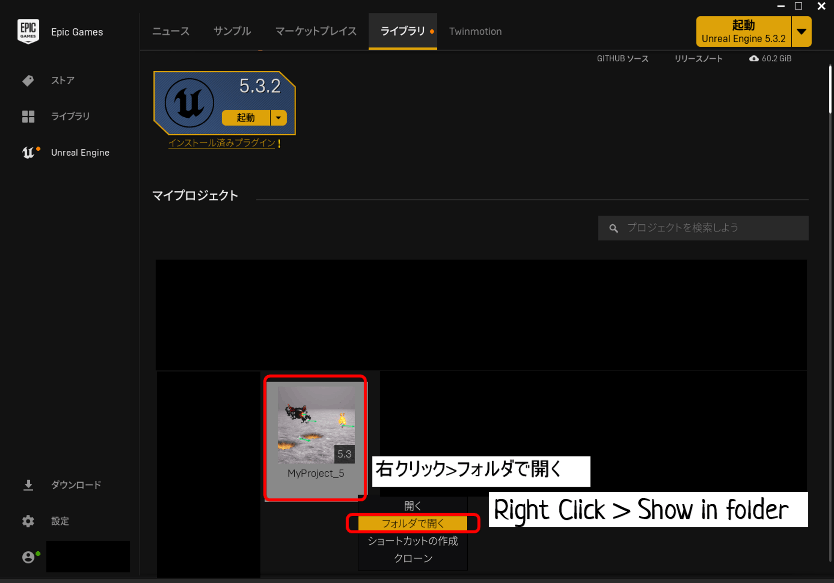
Task: Open the ライブラリ grid icon in sidebar
Action: pyautogui.click(x=28, y=116)
